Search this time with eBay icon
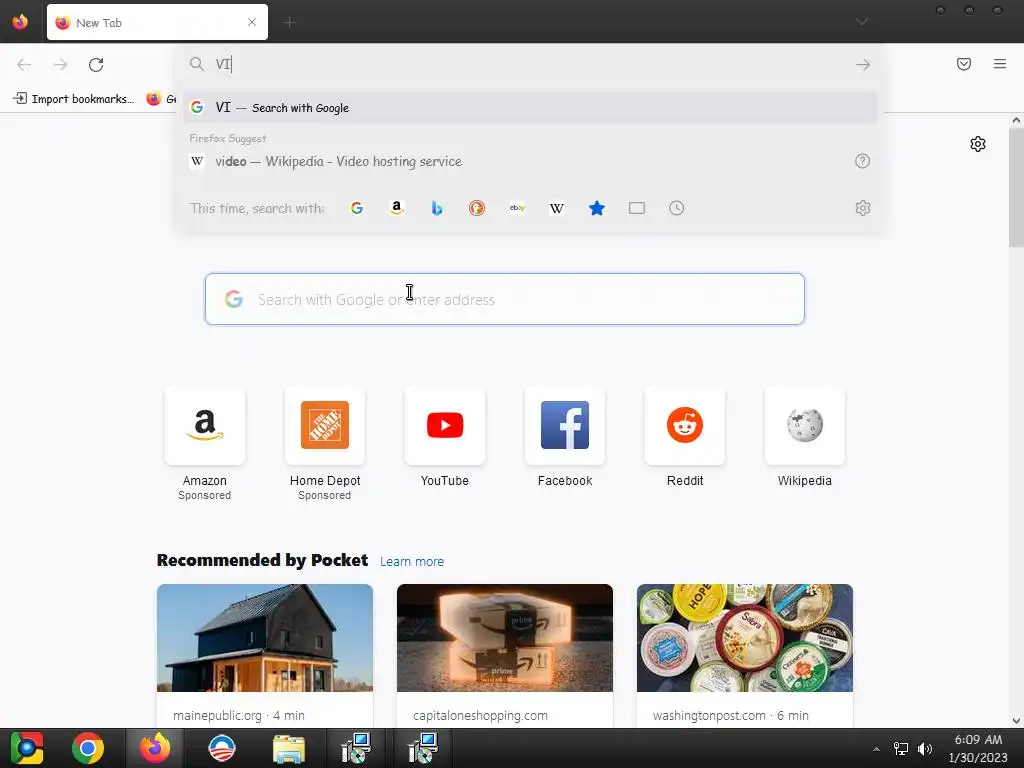 click(517, 208)
